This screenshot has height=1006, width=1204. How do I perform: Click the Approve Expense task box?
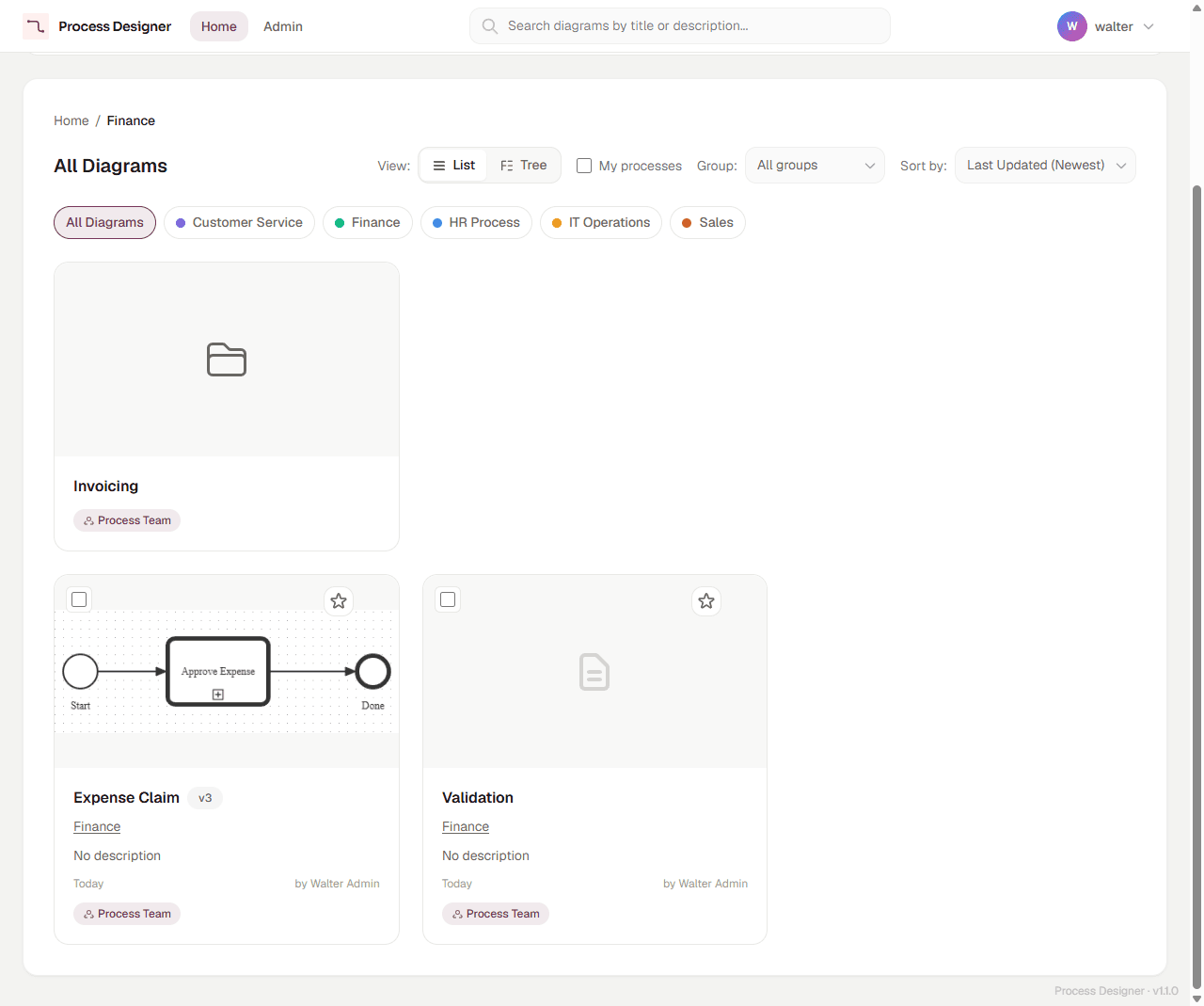[x=218, y=672]
